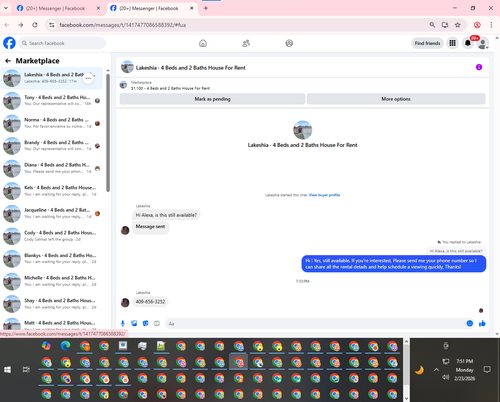Reload the page

pos(35,25)
